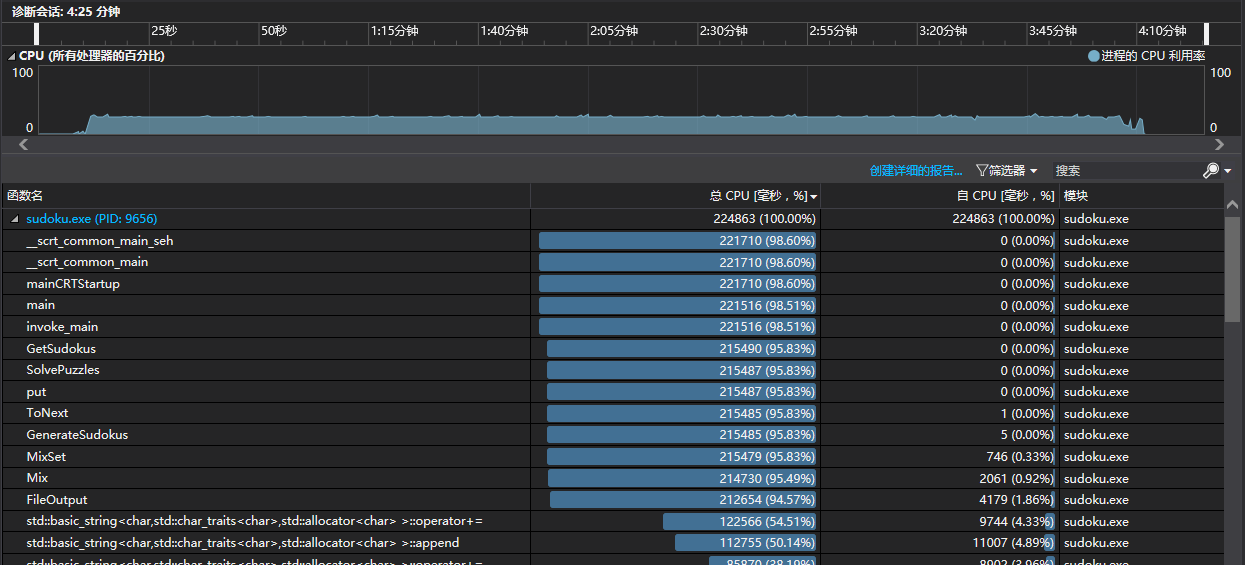Select the SolvePuzzles function row
The height and width of the screenshot is (565, 1245).
click(x=612, y=370)
